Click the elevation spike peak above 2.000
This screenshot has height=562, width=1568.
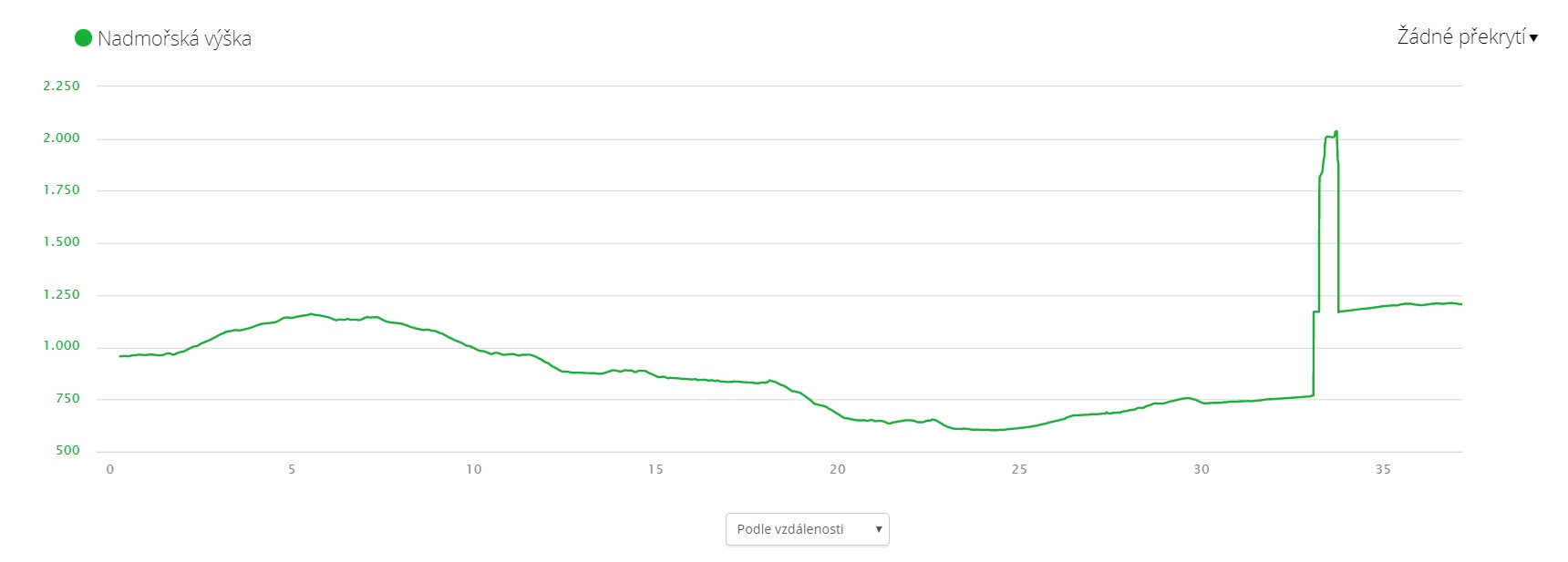[1336, 133]
